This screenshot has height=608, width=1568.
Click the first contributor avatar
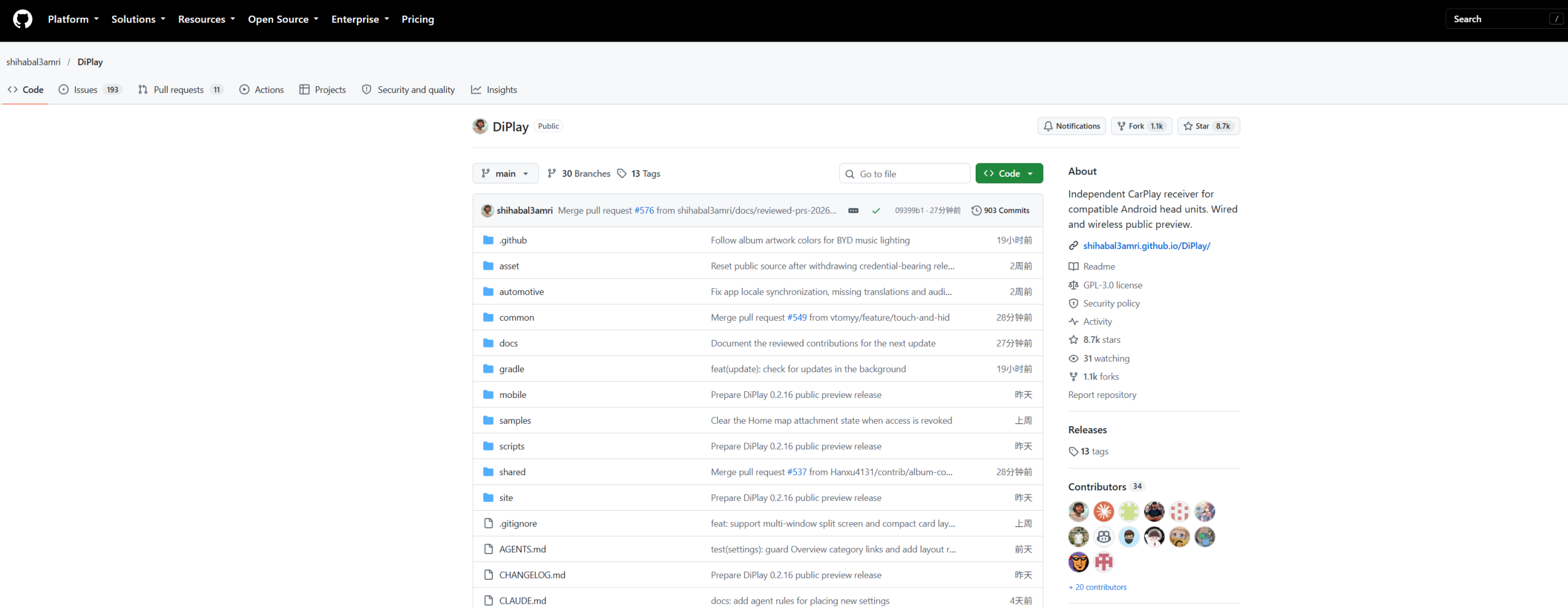[x=1079, y=511]
